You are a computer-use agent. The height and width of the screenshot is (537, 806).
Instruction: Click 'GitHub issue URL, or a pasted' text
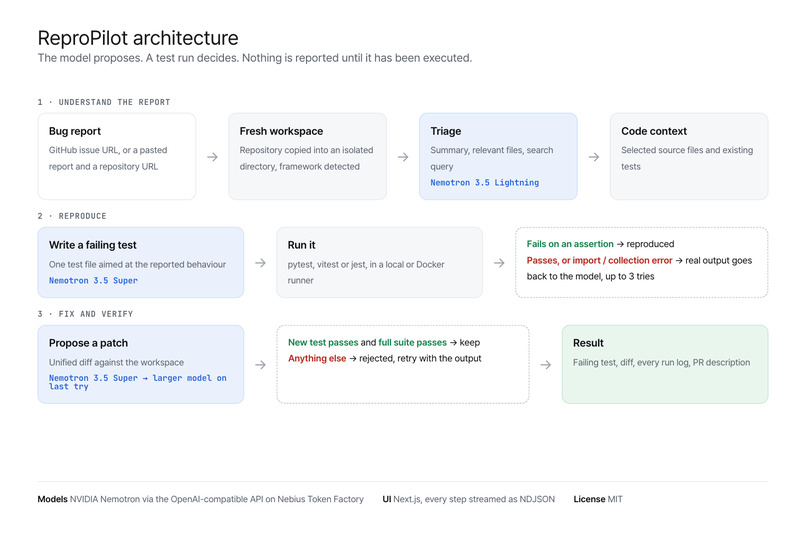point(108,150)
